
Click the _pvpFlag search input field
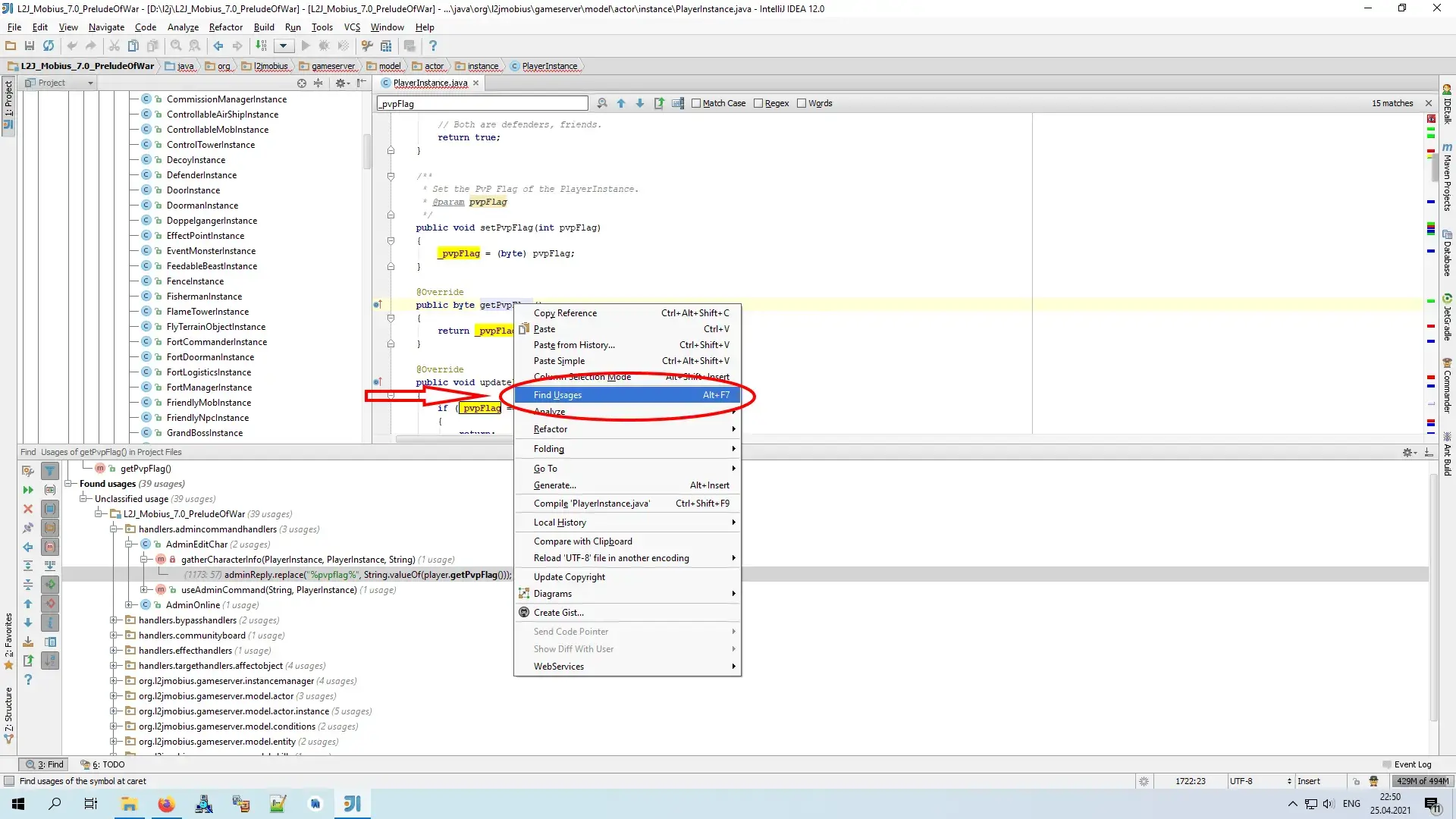(482, 104)
